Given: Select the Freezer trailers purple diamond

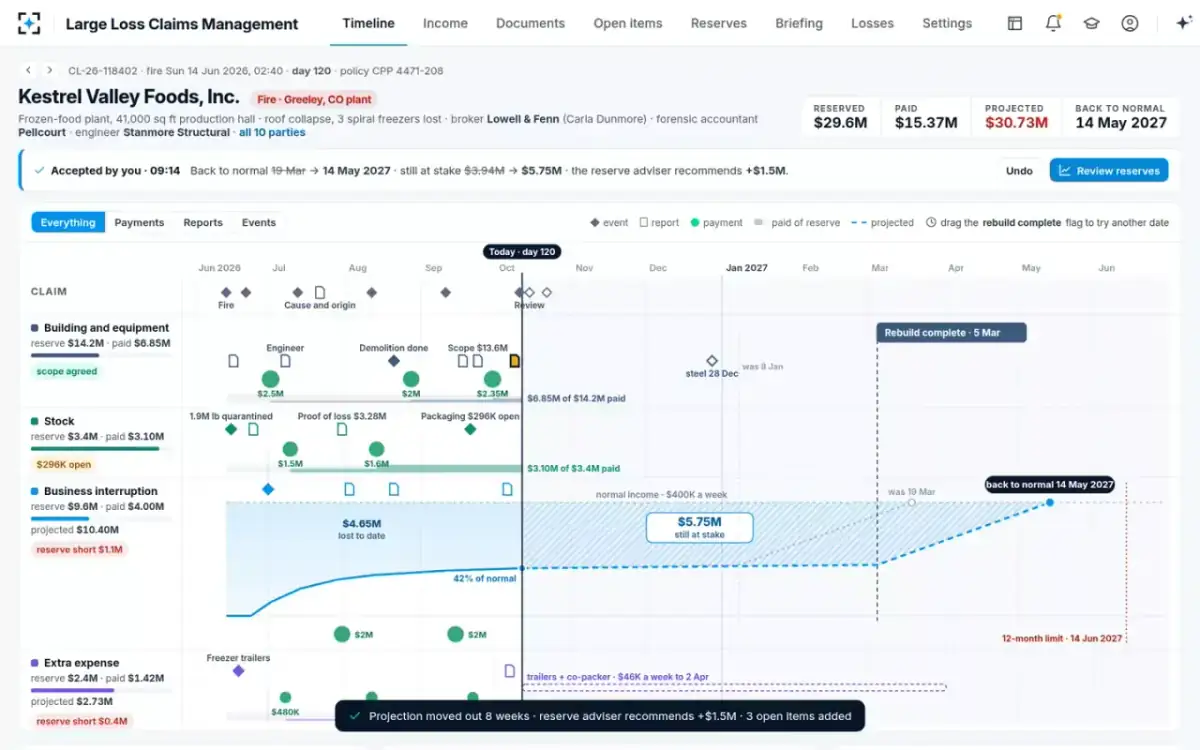Looking at the screenshot, I should coord(238,671).
